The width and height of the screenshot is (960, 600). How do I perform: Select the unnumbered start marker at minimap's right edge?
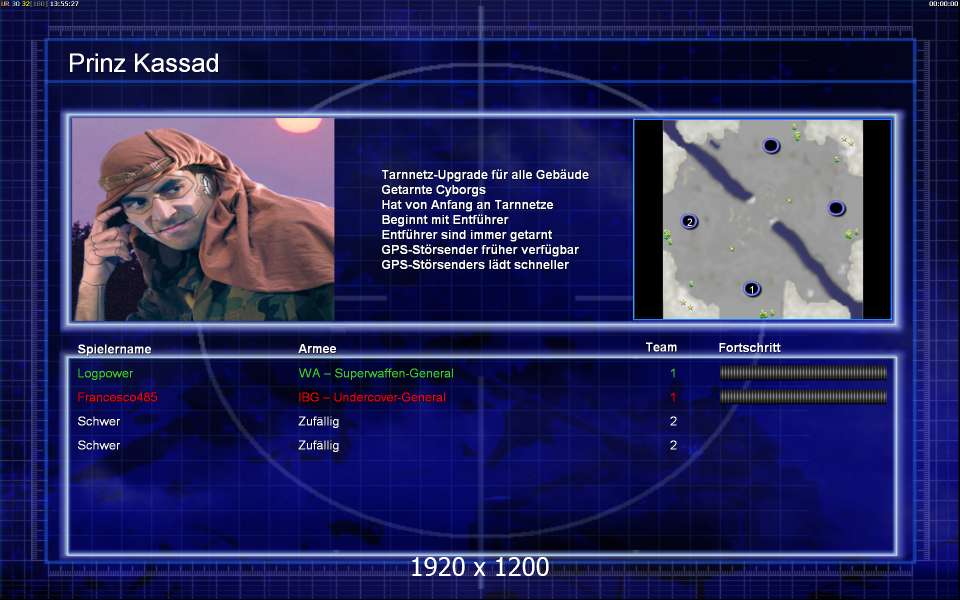pyautogui.click(x=836, y=208)
